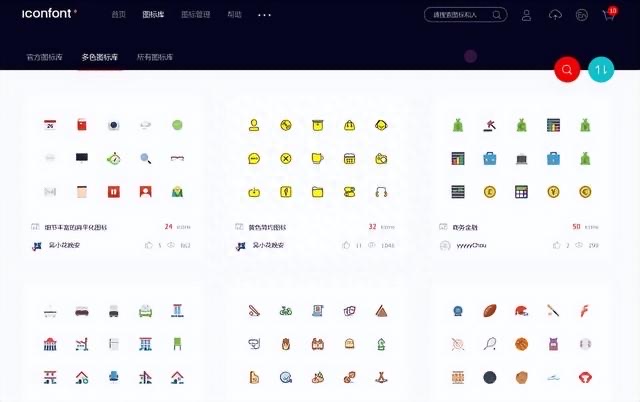Click the cloud upload icon
The height and width of the screenshot is (402, 640).
click(555, 15)
